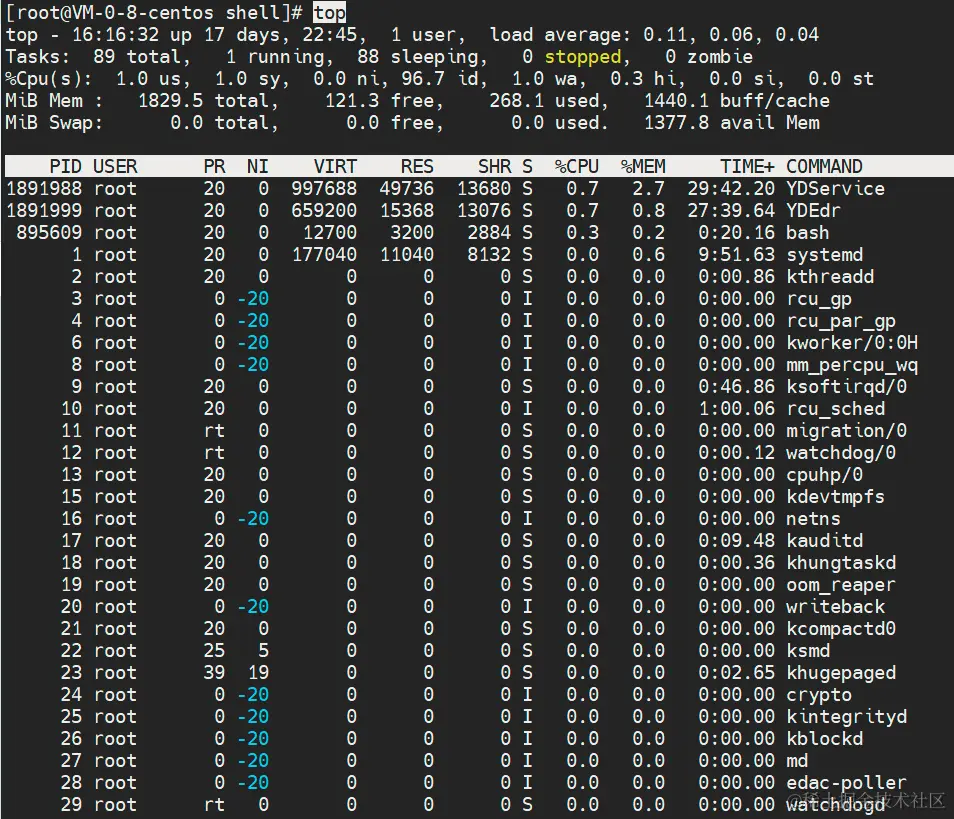Select TIME+ value 9:51.63
954x819 pixels.
click(x=736, y=254)
